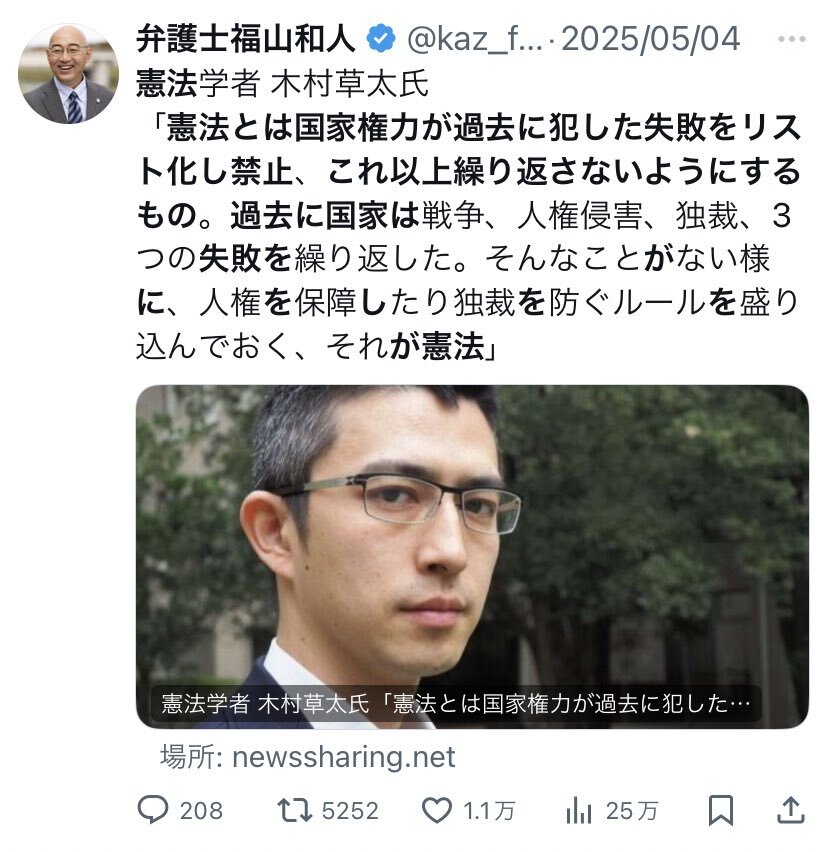
Task: Click the @kaz_f... username handle
Action: [x=474, y=39]
